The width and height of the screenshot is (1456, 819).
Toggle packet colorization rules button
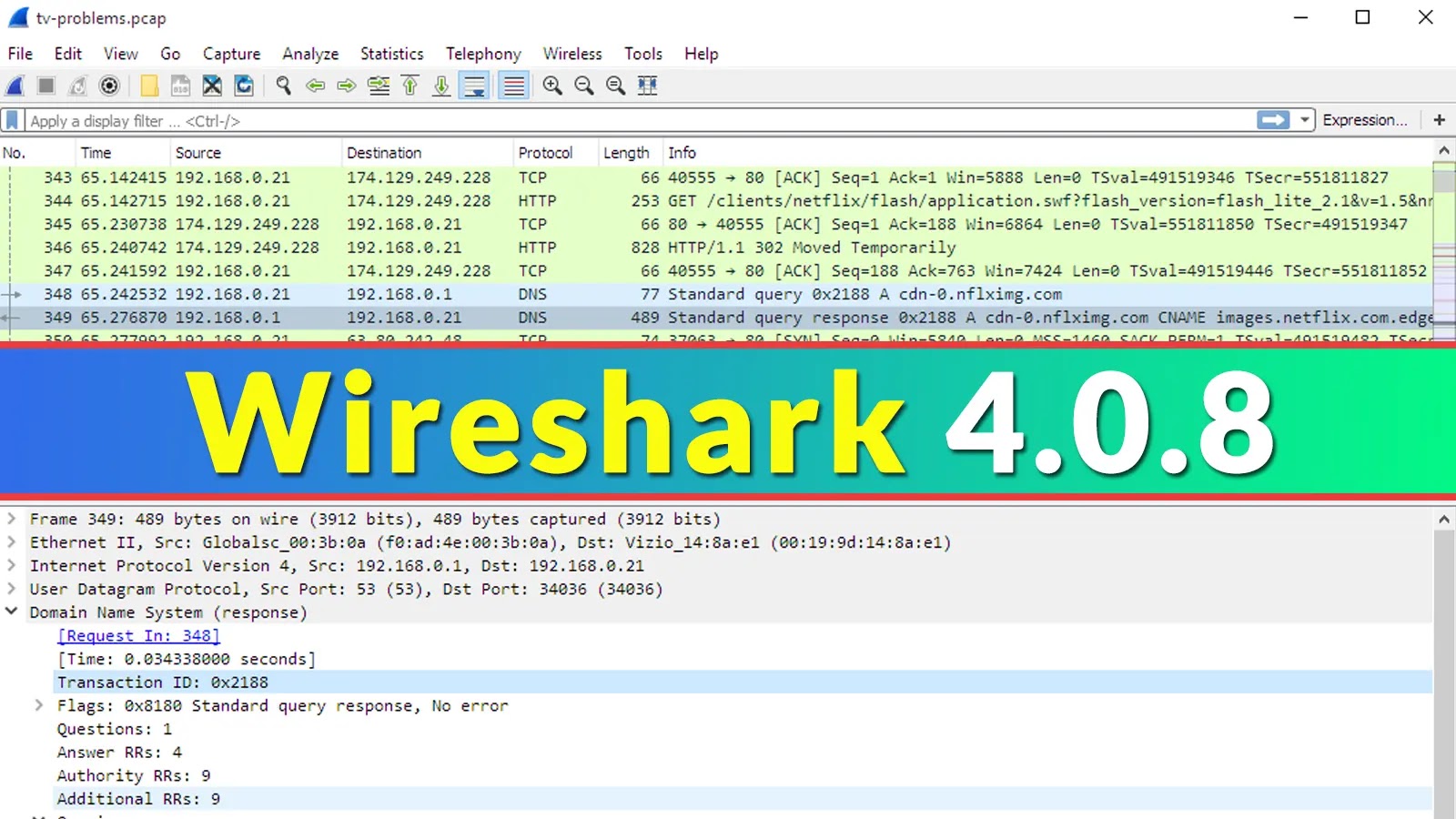(514, 86)
